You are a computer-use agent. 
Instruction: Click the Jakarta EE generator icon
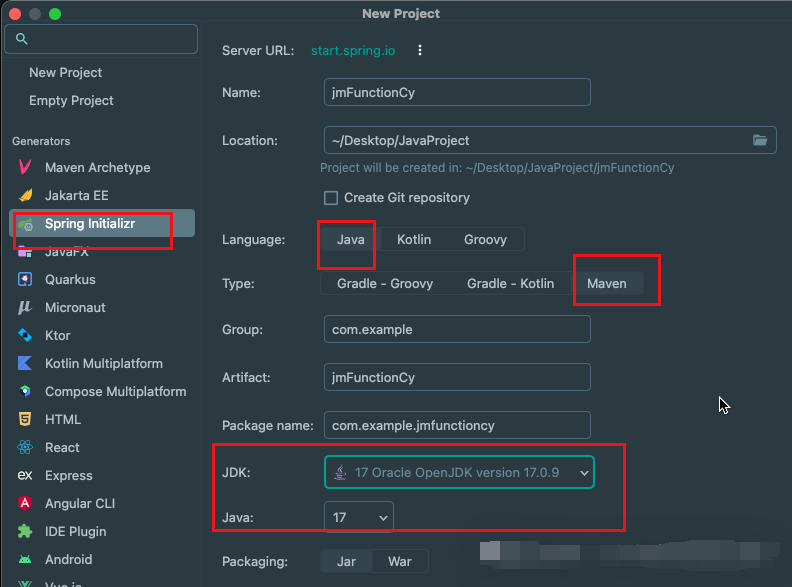click(25, 195)
